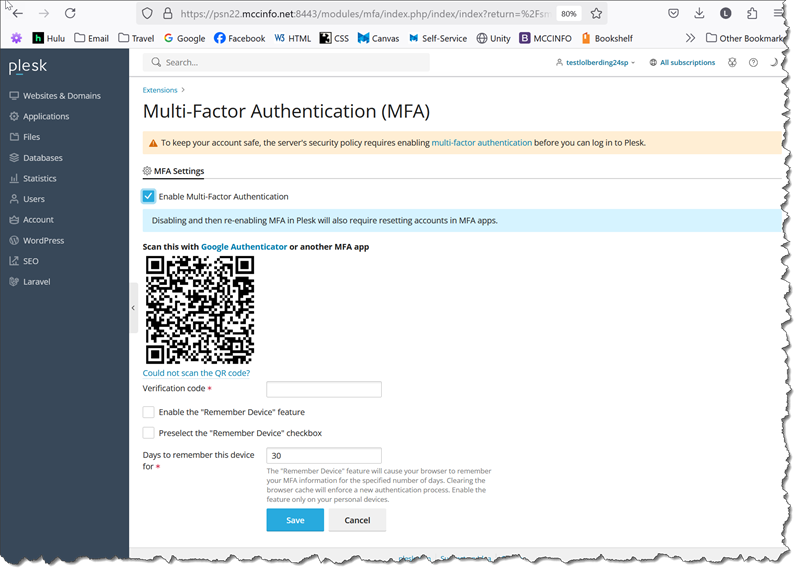
Task: Click the Plesk logo
Action: click(x=28, y=66)
